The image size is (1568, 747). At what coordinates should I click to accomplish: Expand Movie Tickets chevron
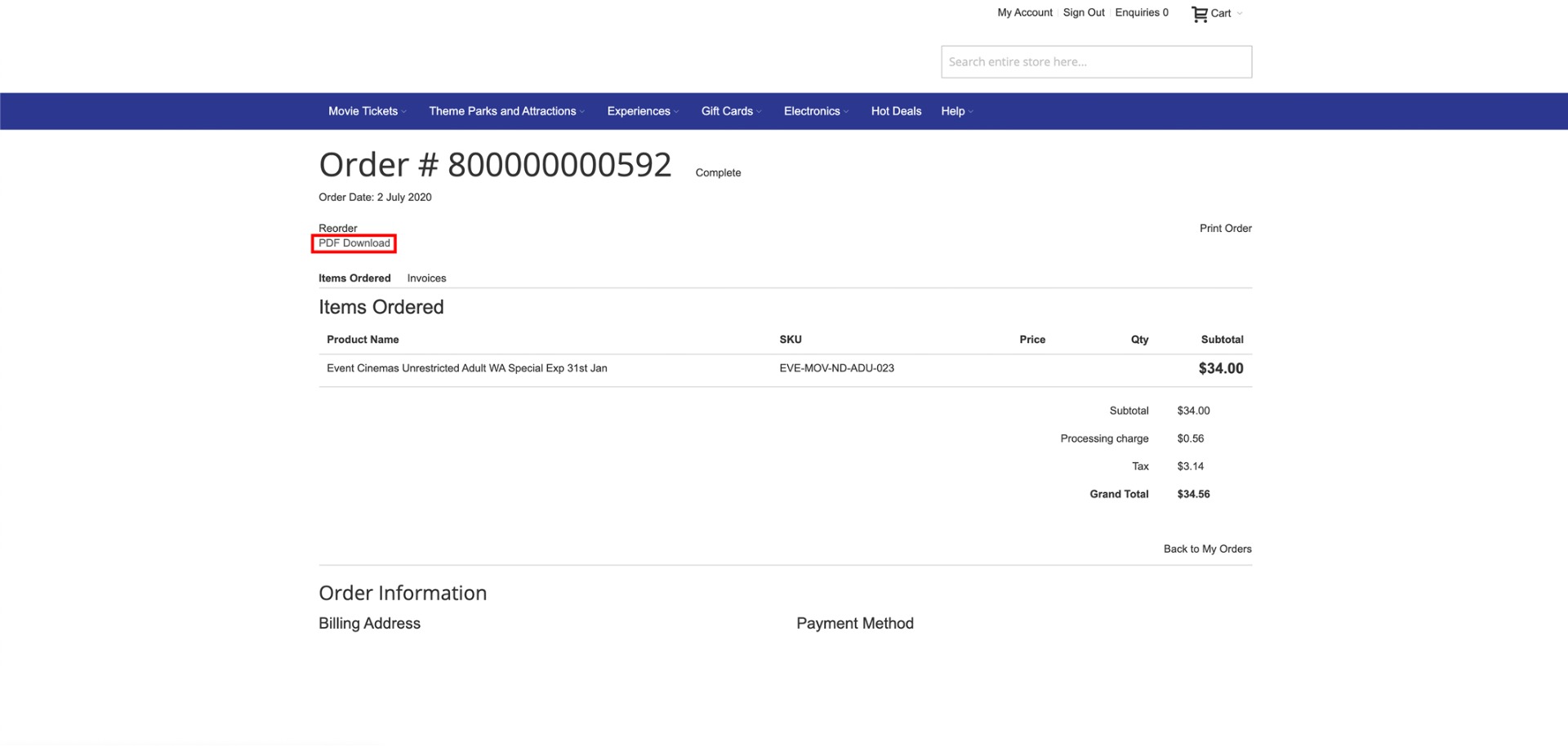403,112
